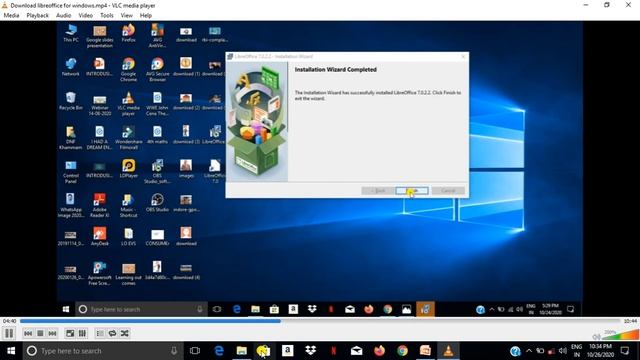Pause the video playback
The width and height of the screenshot is (640, 360).
pyautogui.click(x=9, y=333)
